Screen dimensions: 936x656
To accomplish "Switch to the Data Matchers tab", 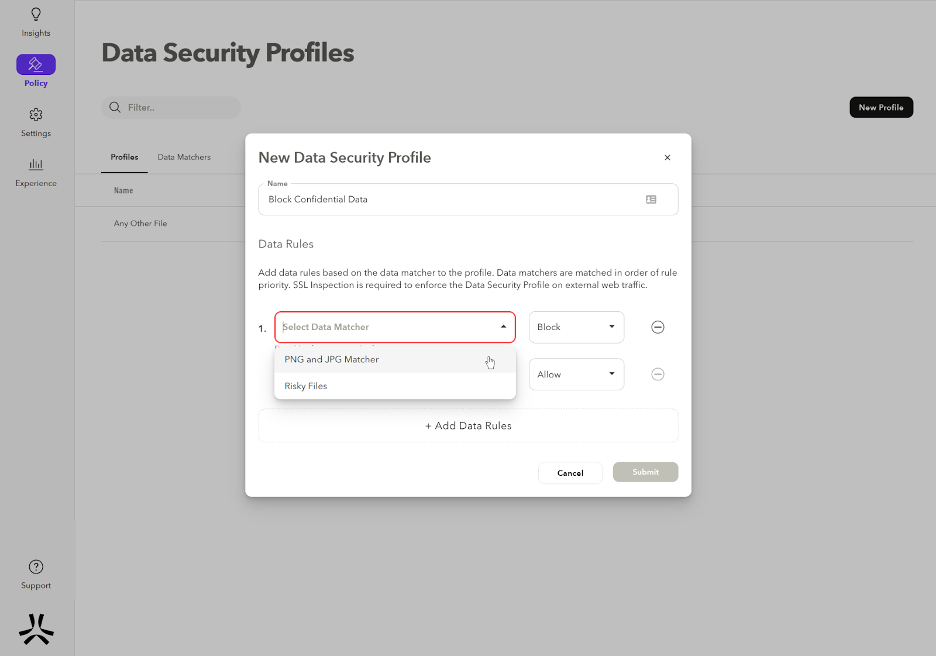I will (x=184, y=157).
